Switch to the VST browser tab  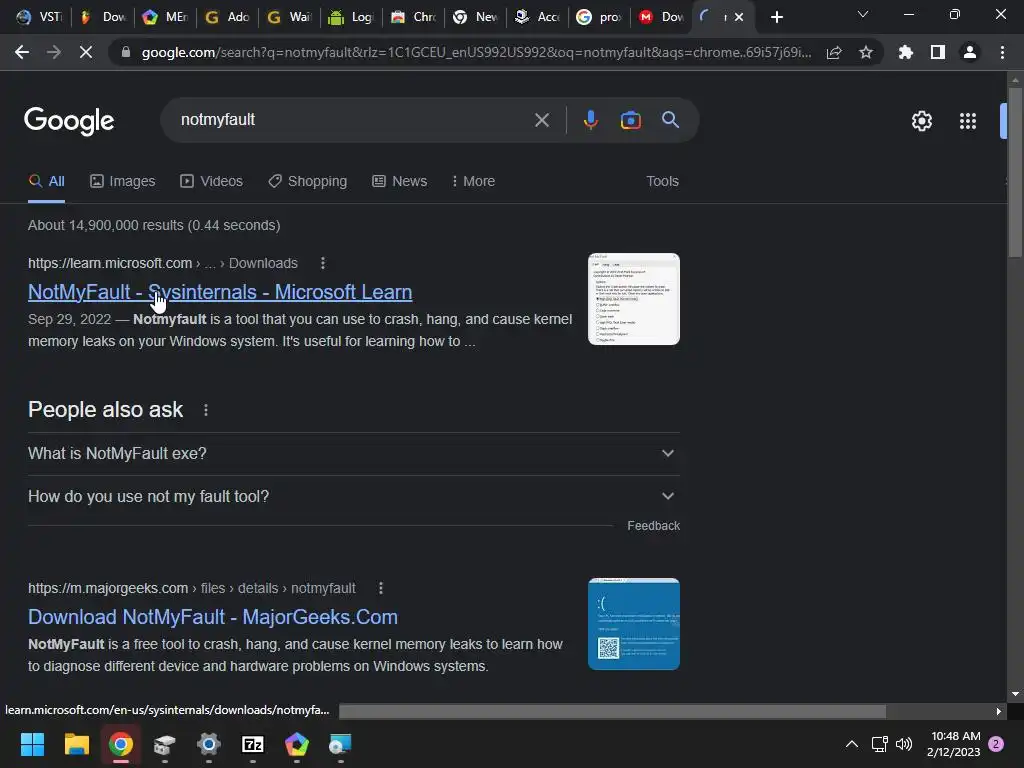[x=39, y=17]
